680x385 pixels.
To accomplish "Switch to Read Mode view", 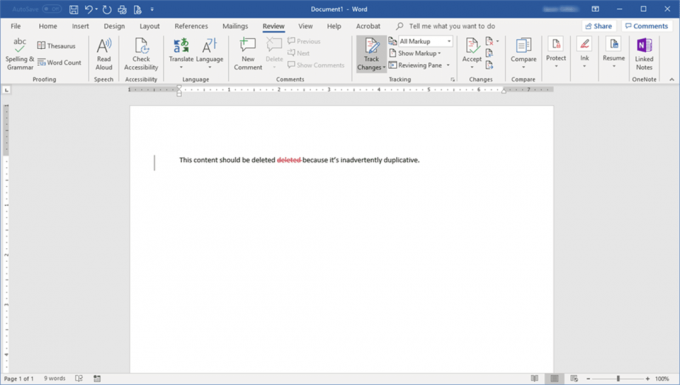I will (x=534, y=378).
